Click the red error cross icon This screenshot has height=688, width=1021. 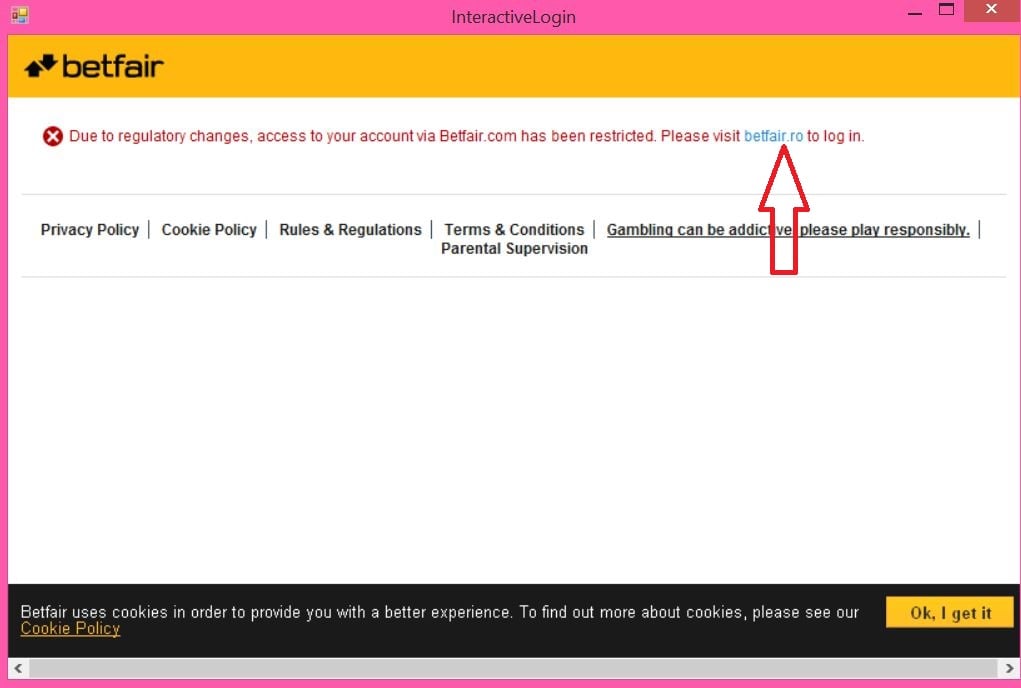[53, 136]
